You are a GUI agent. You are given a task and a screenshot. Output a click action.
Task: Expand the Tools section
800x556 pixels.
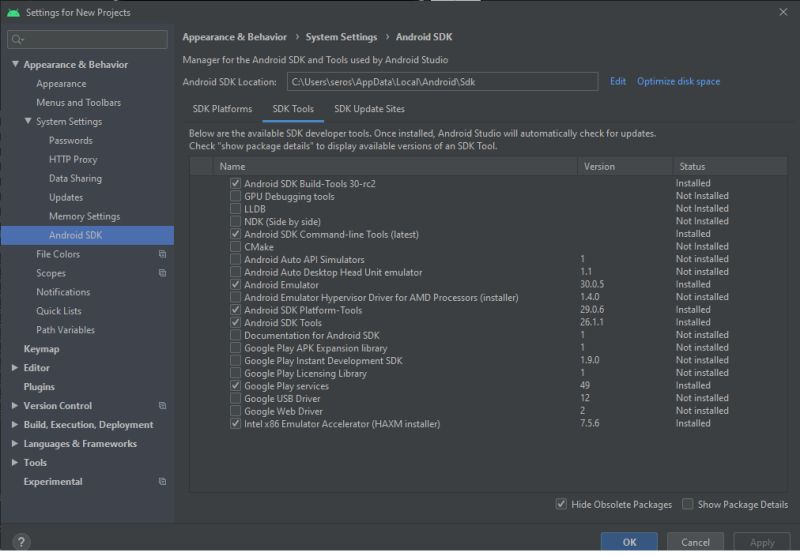15,462
